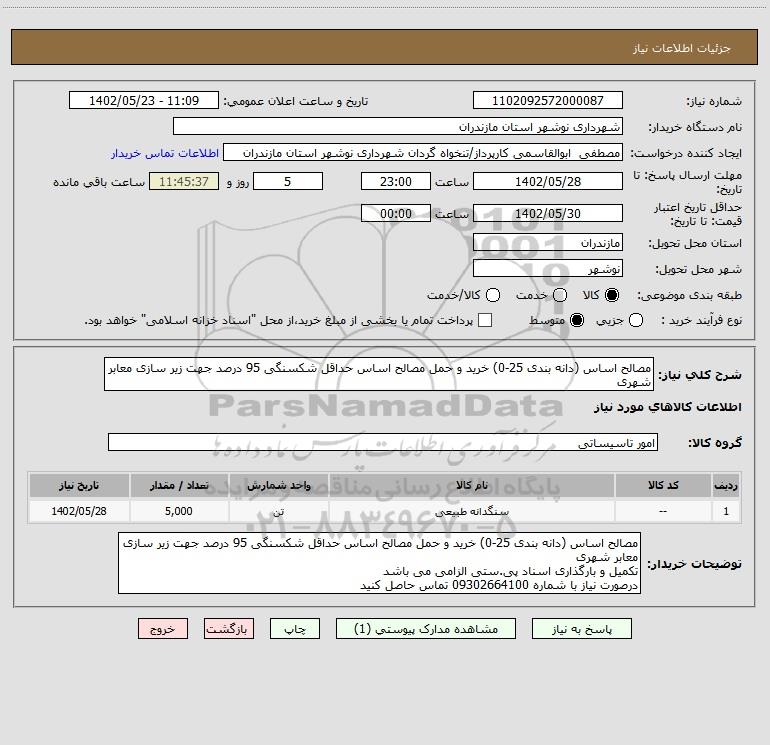Click the ساعت باقی مانده label
Screen dimensions: 770x745
99,182
